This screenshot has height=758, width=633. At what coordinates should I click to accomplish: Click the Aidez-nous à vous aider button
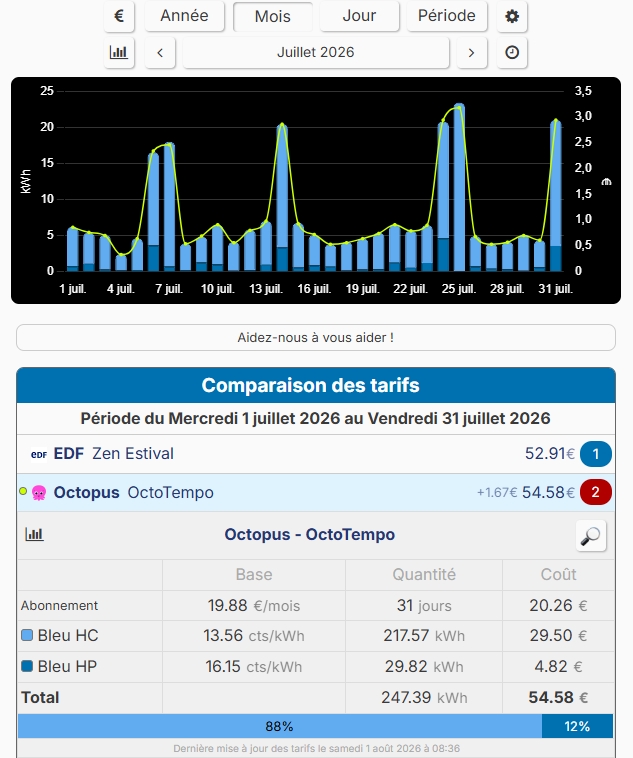316,337
